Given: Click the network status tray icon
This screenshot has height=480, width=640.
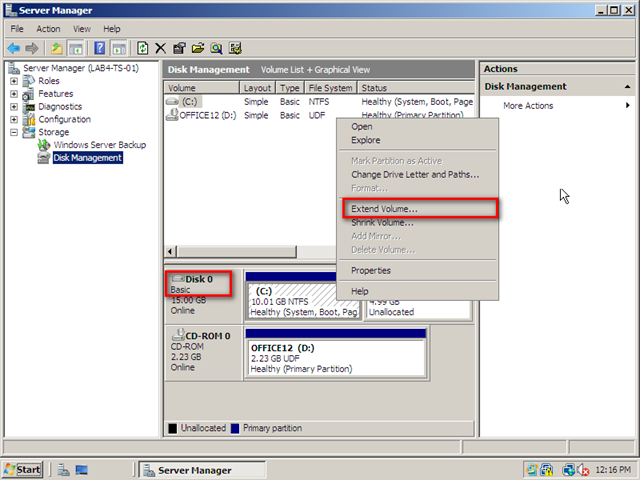Looking at the screenshot, I should [568, 470].
